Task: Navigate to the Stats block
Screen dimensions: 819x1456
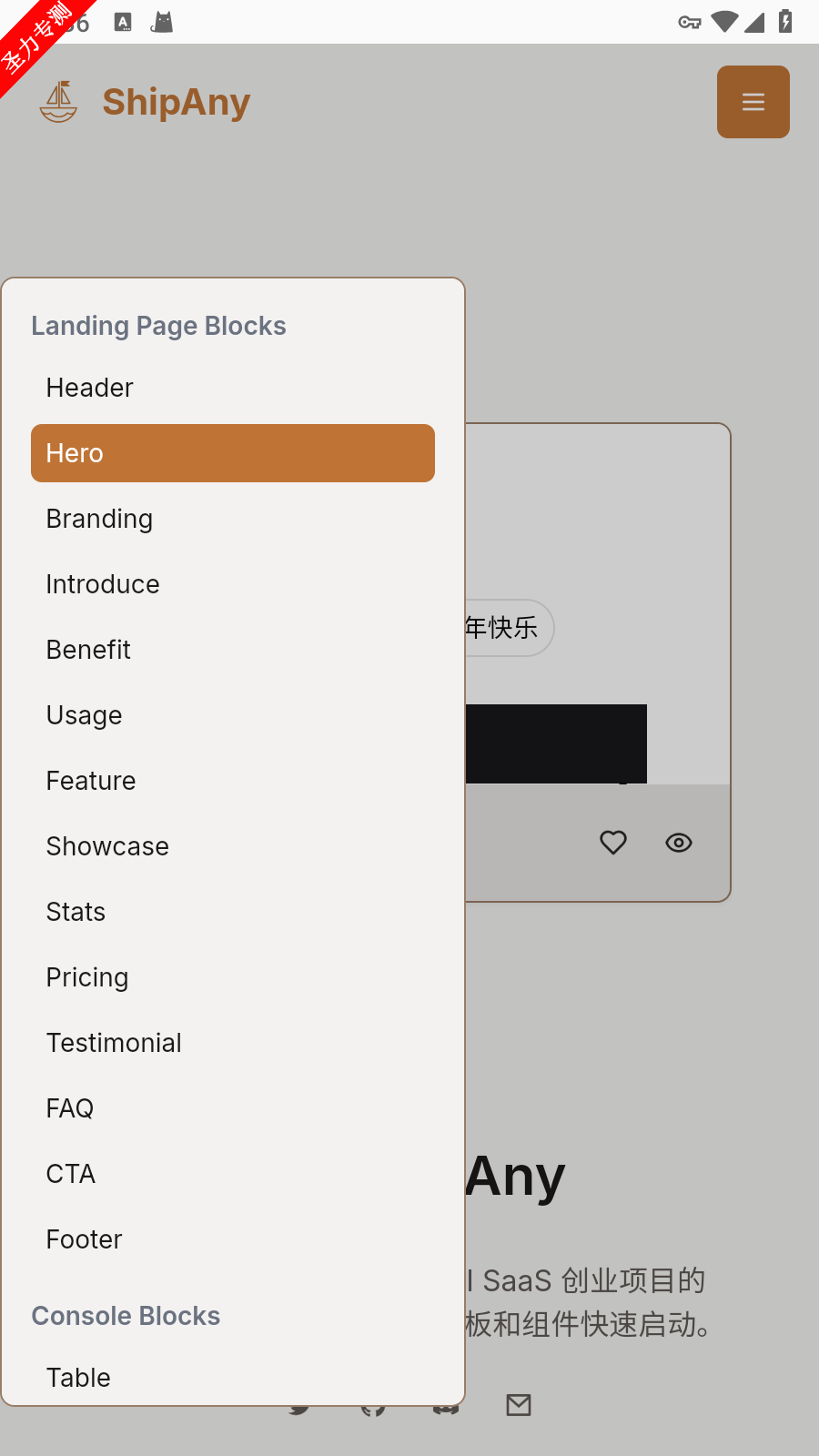Action: point(233,912)
